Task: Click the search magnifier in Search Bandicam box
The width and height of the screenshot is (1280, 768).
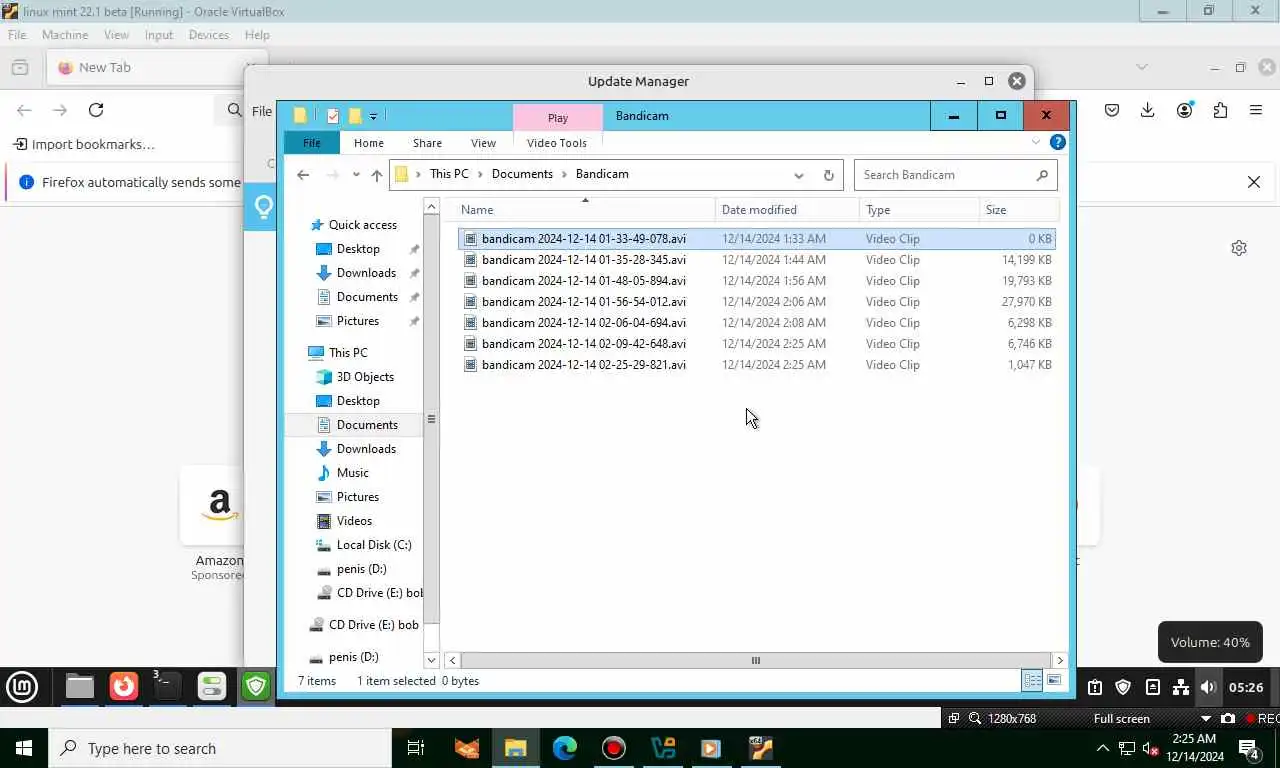Action: (x=1042, y=175)
